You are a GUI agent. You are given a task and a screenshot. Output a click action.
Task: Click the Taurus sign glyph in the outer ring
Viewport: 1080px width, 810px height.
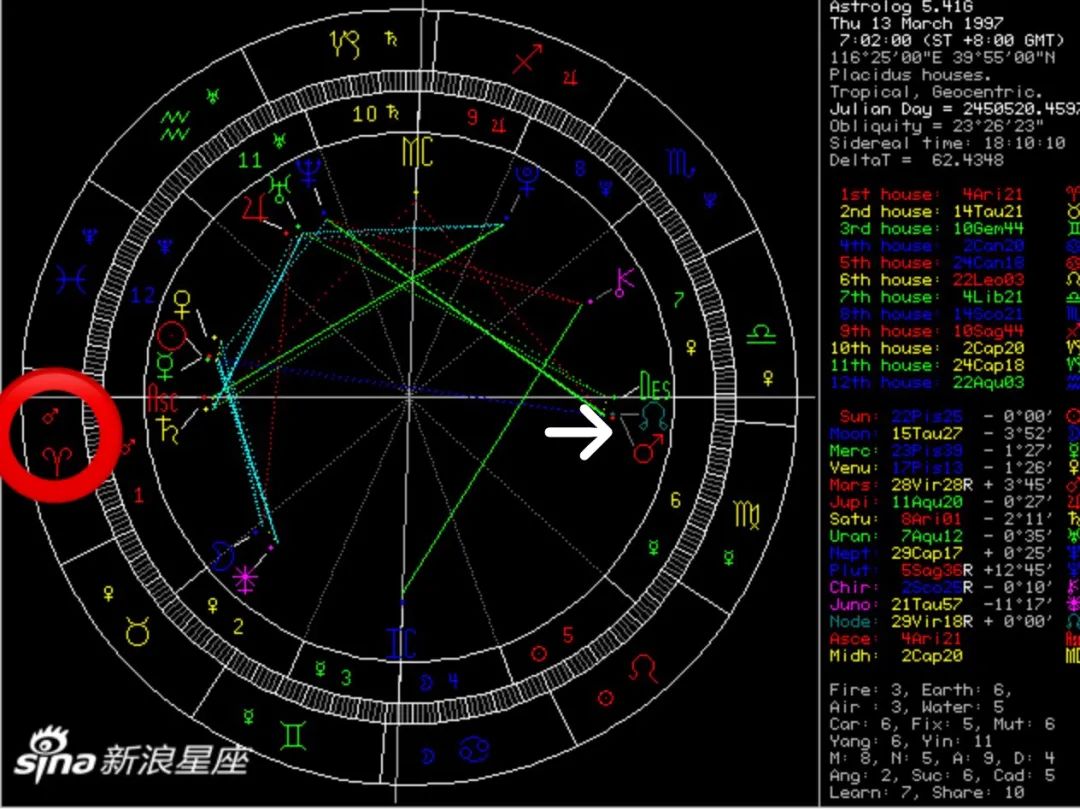click(x=138, y=631)
